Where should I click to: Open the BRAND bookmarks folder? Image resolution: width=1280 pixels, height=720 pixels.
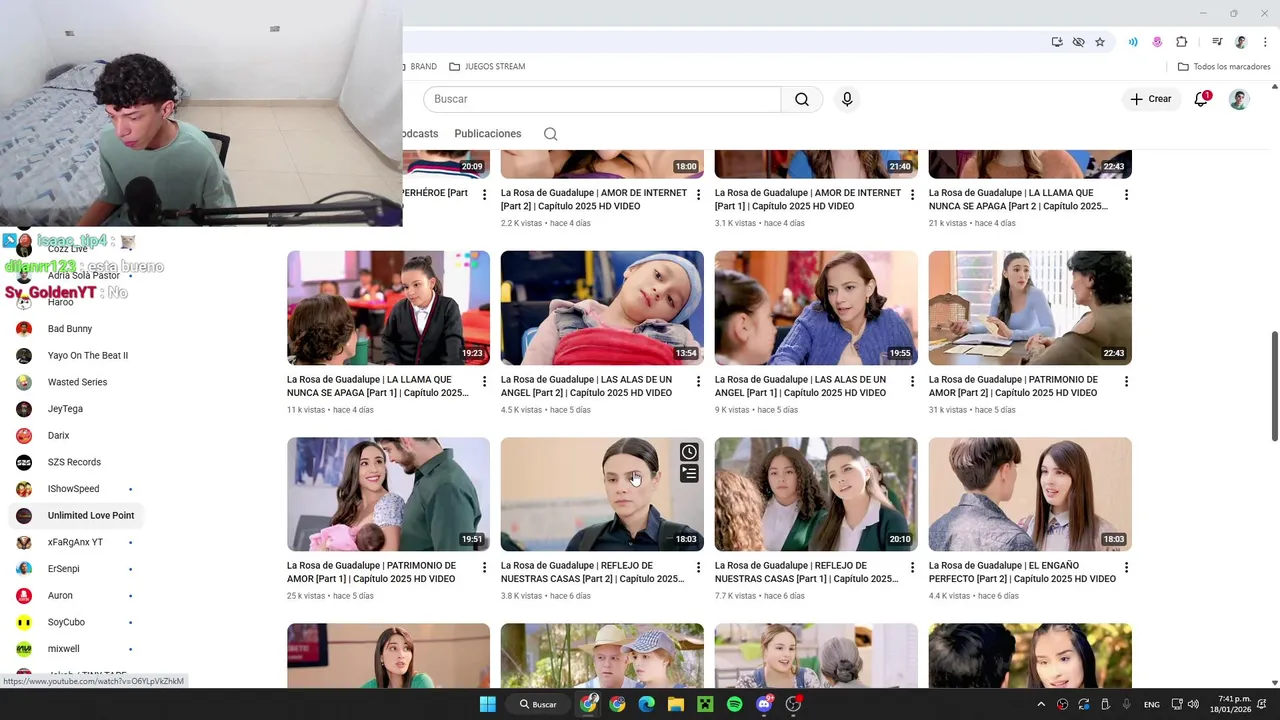click(420, 66)
